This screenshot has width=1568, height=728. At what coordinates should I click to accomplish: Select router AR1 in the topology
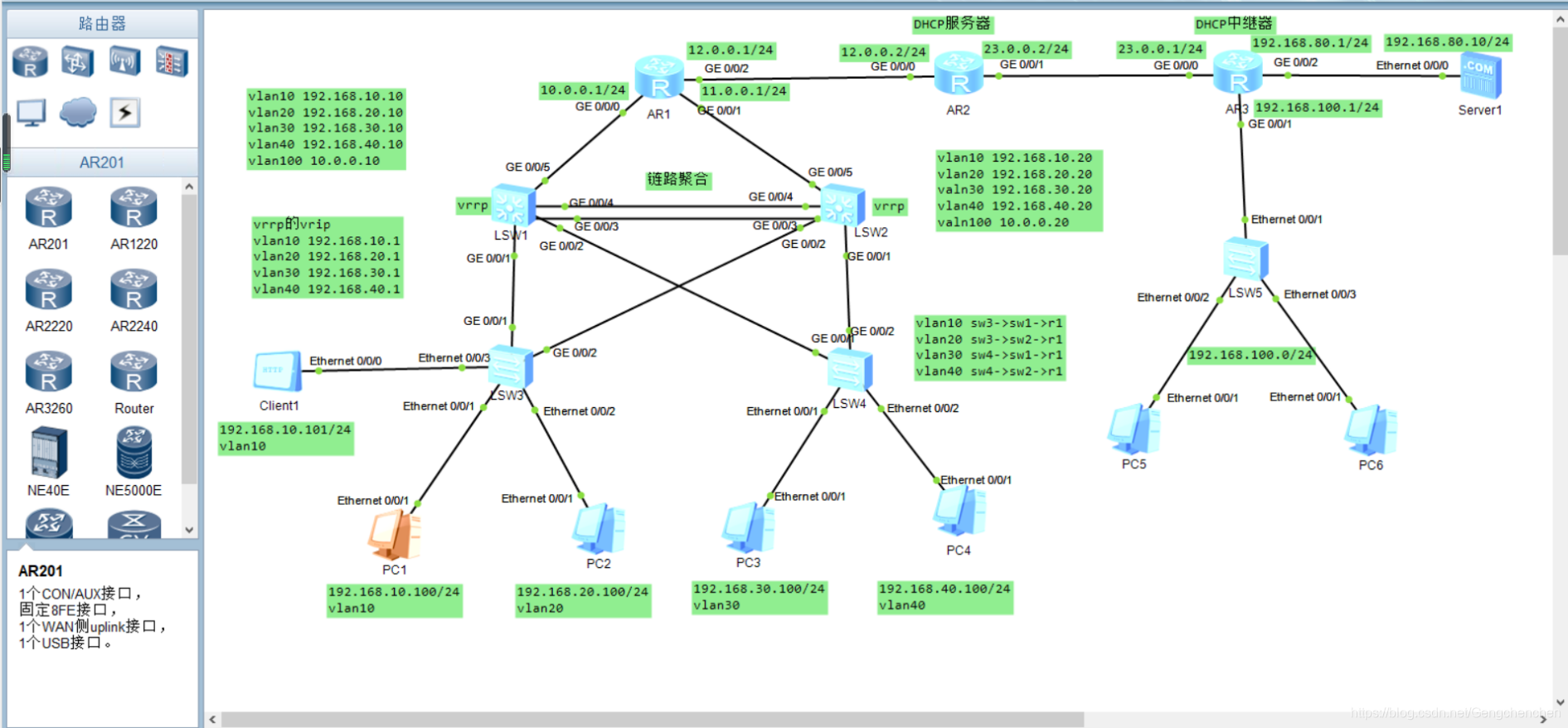point(659,79)
